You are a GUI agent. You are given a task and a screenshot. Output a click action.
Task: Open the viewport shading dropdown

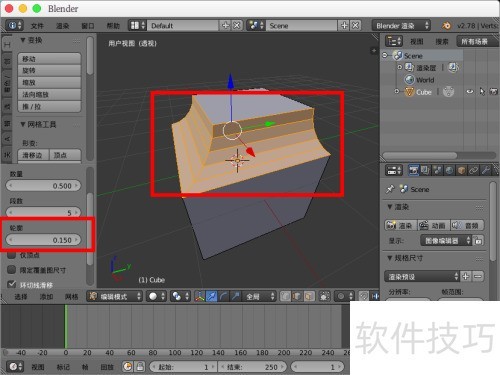pos(156,296)
